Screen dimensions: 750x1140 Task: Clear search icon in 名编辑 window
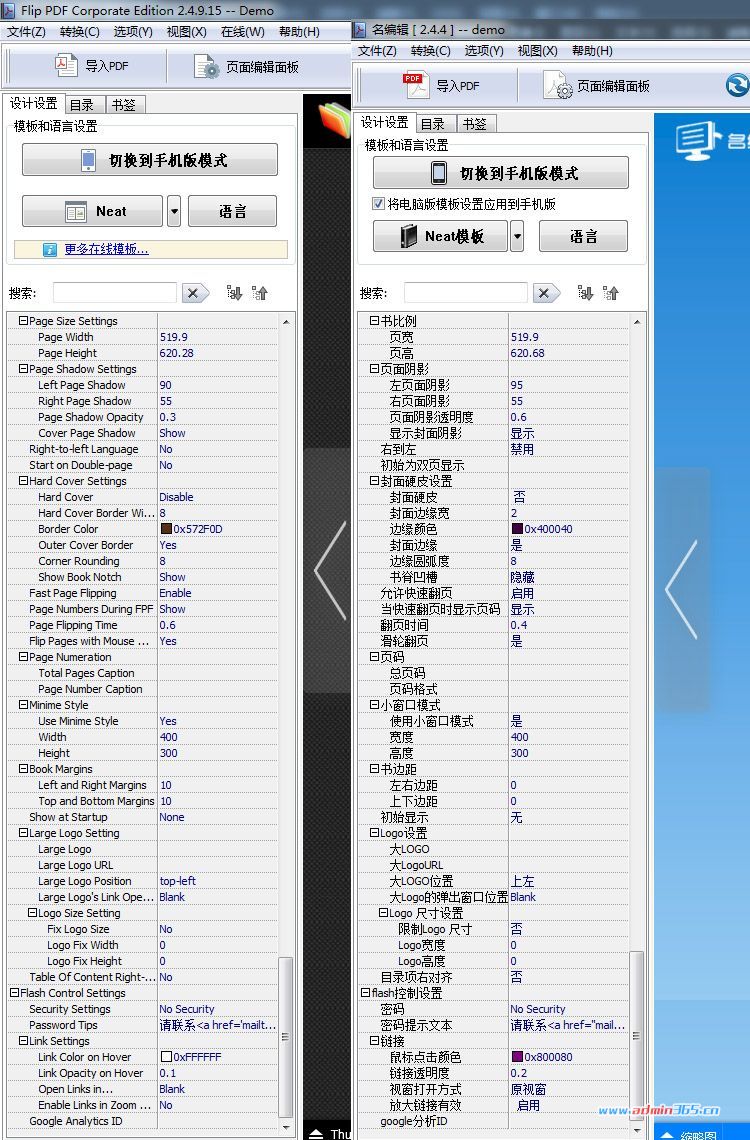545,293
